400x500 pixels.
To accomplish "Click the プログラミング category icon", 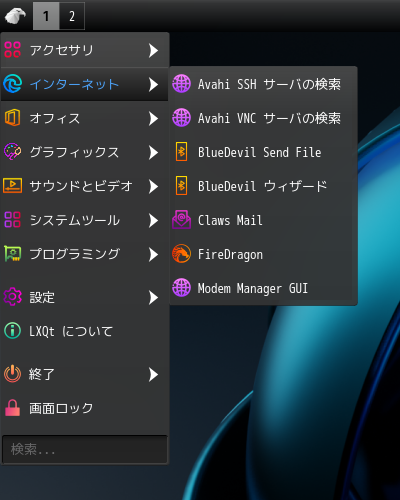I will pyautogui.click(x=13, y=254).
